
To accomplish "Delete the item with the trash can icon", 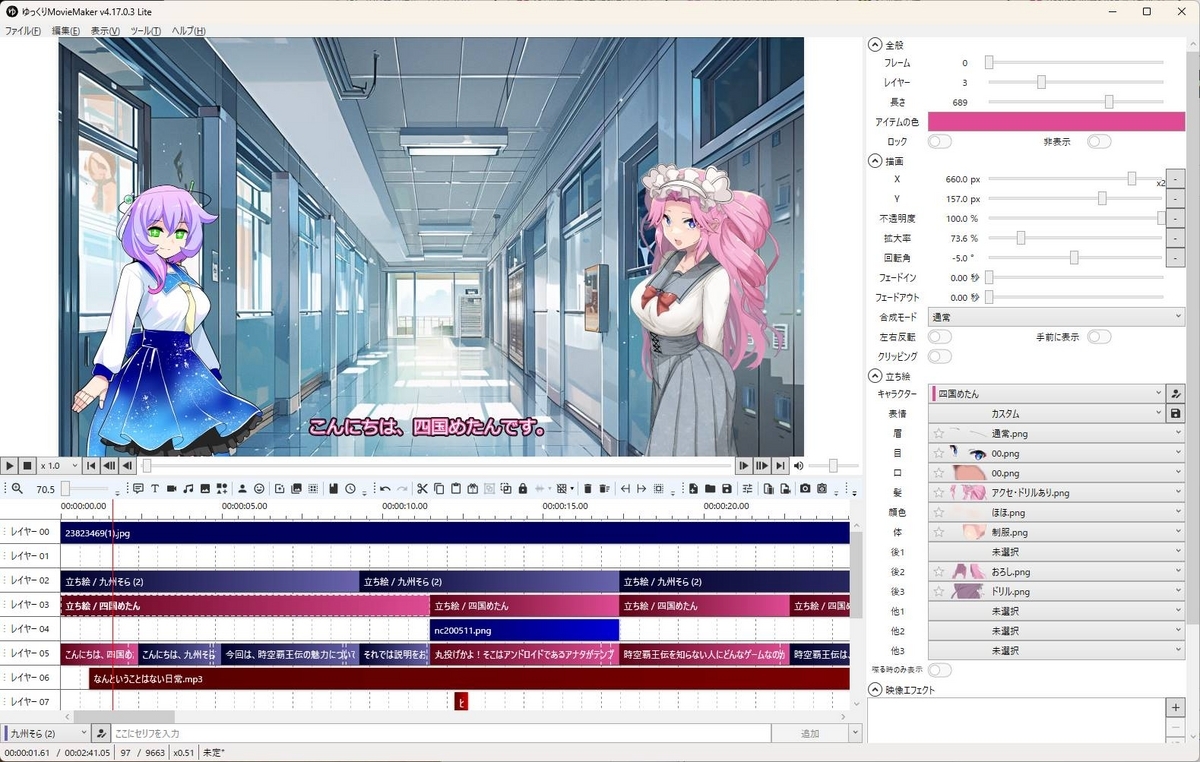I will tap(587, 489).
